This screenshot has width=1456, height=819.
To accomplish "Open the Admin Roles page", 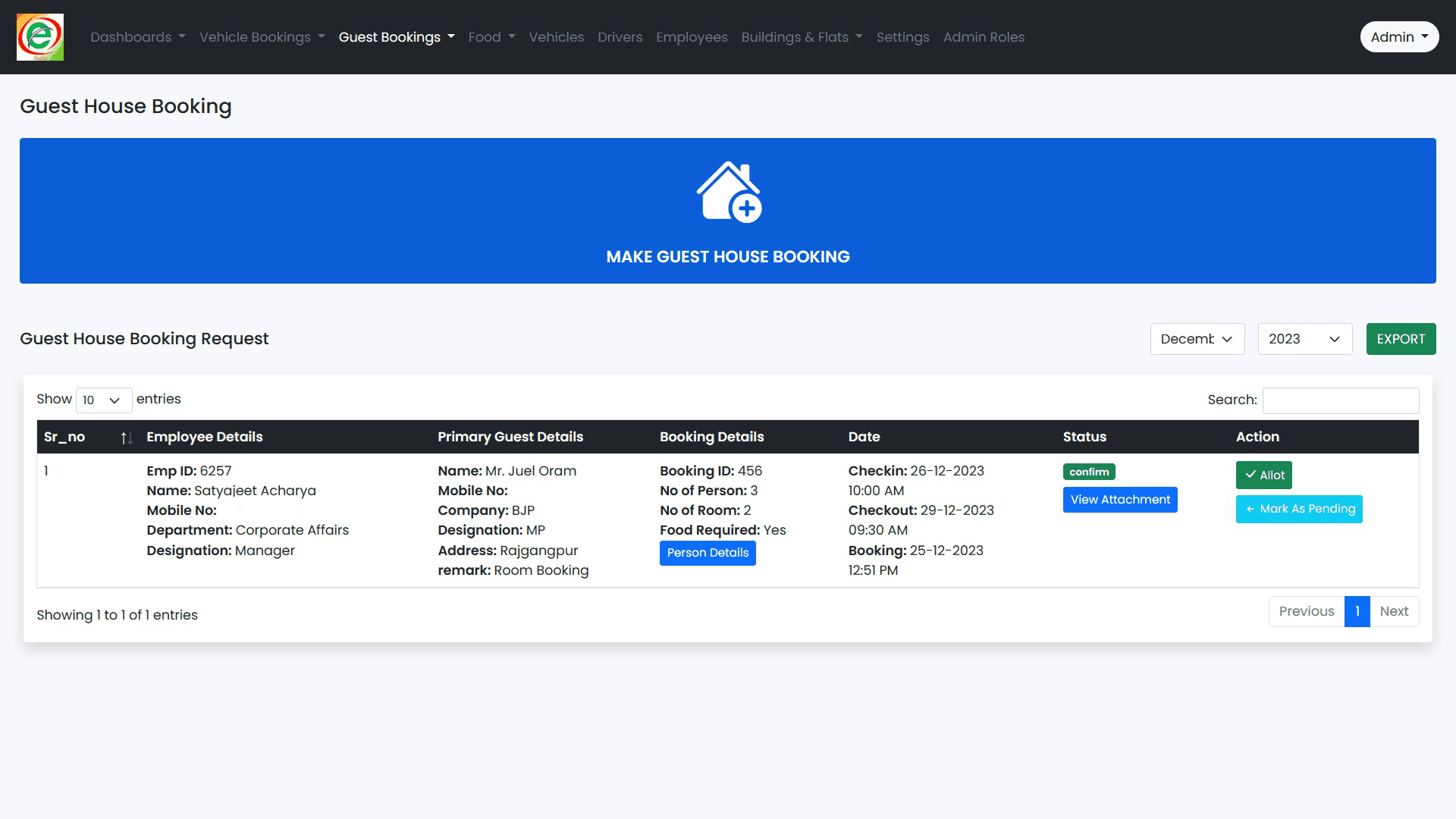I will coord(983,37).
